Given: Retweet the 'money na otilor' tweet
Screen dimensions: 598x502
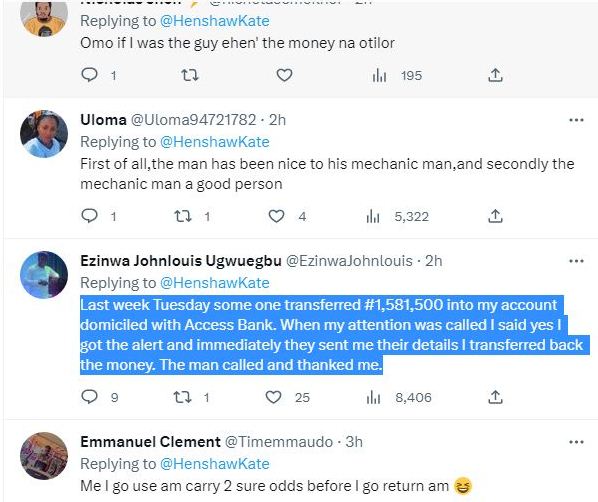Looking at the screenshot, I should coord(190,75).
